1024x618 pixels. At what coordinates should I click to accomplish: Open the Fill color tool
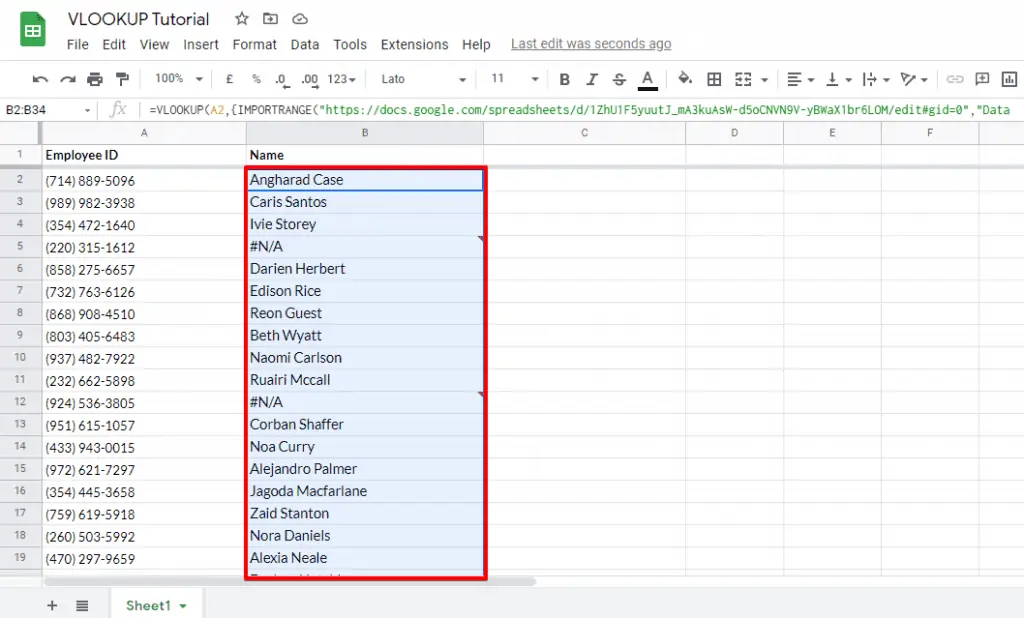point(684,78)
